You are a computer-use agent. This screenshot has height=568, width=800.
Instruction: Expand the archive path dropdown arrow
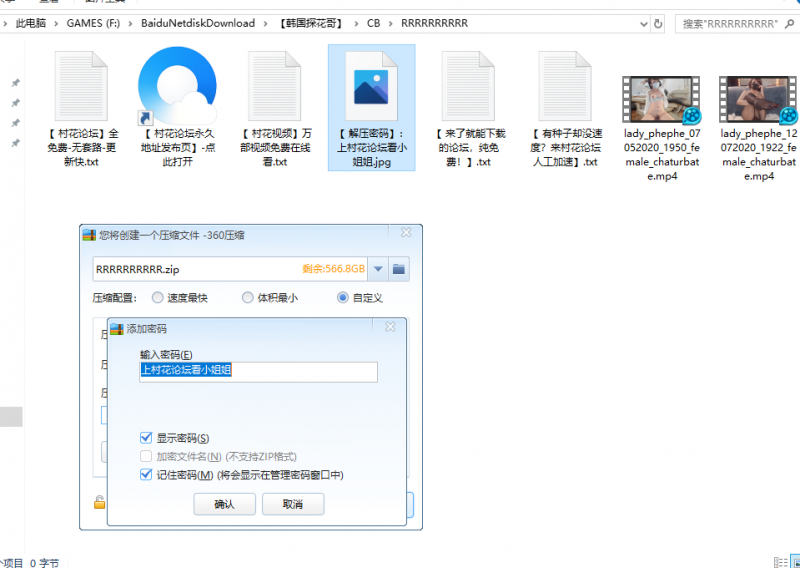tap(378, 269)
